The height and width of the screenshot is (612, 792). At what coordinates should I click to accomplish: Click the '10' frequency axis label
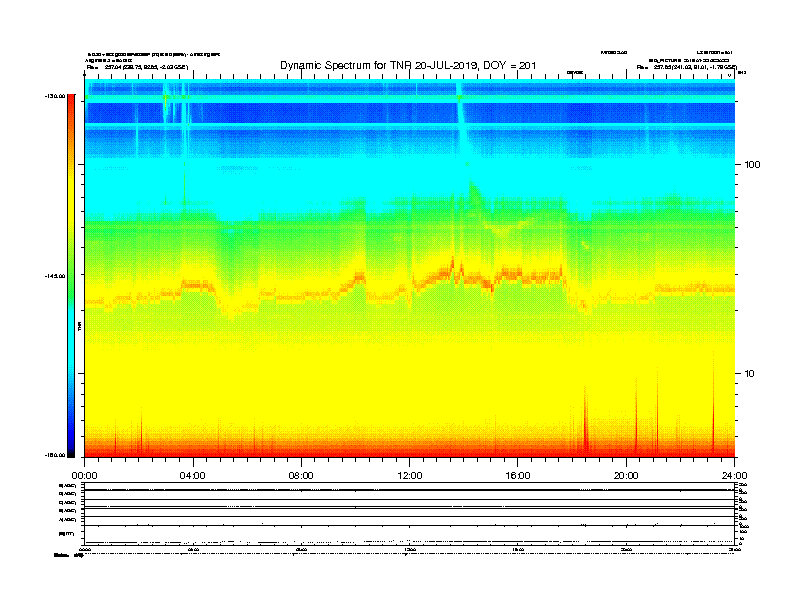click(749, 374)
